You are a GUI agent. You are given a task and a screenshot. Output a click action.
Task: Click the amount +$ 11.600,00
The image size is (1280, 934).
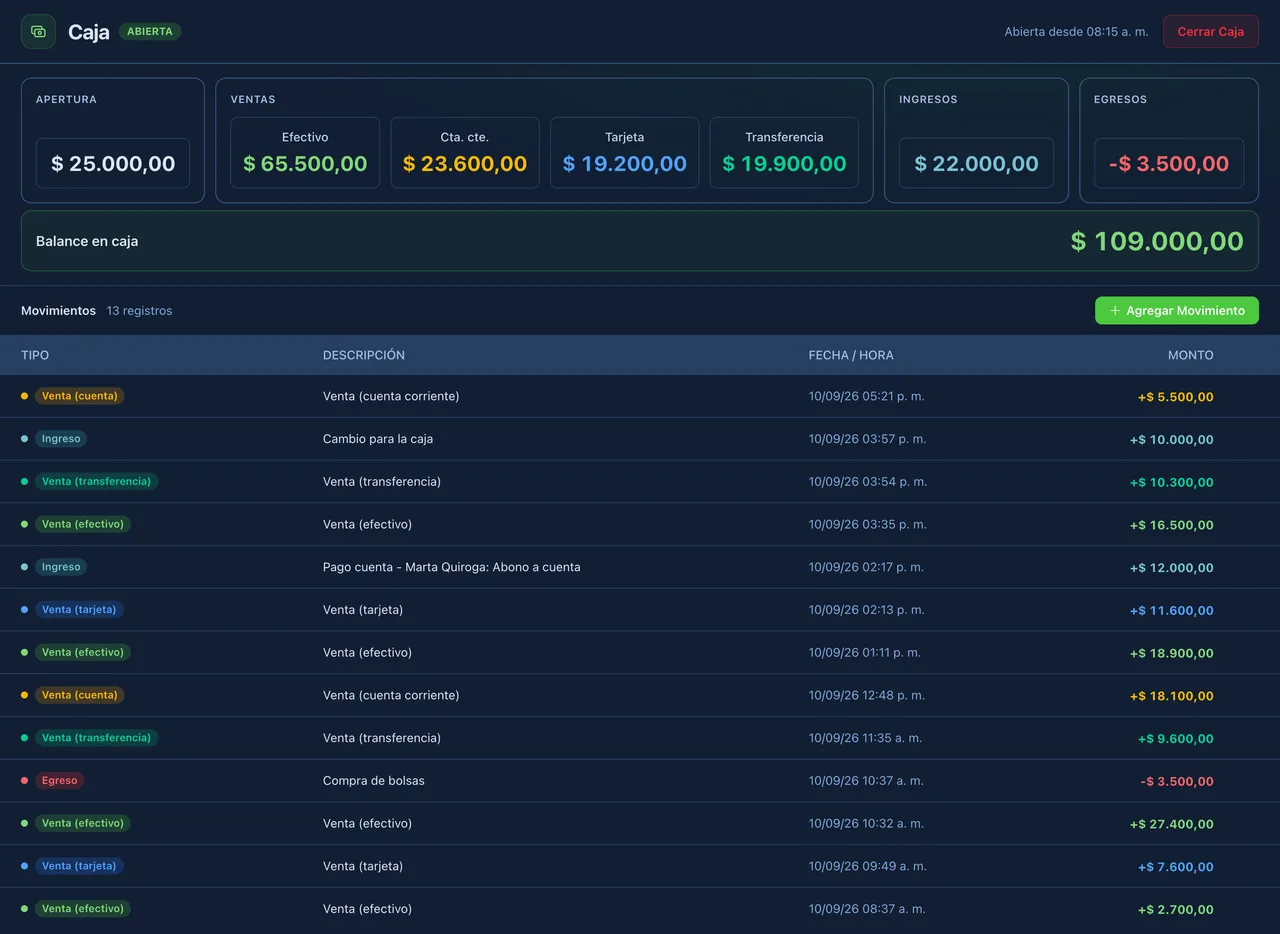1172,610
